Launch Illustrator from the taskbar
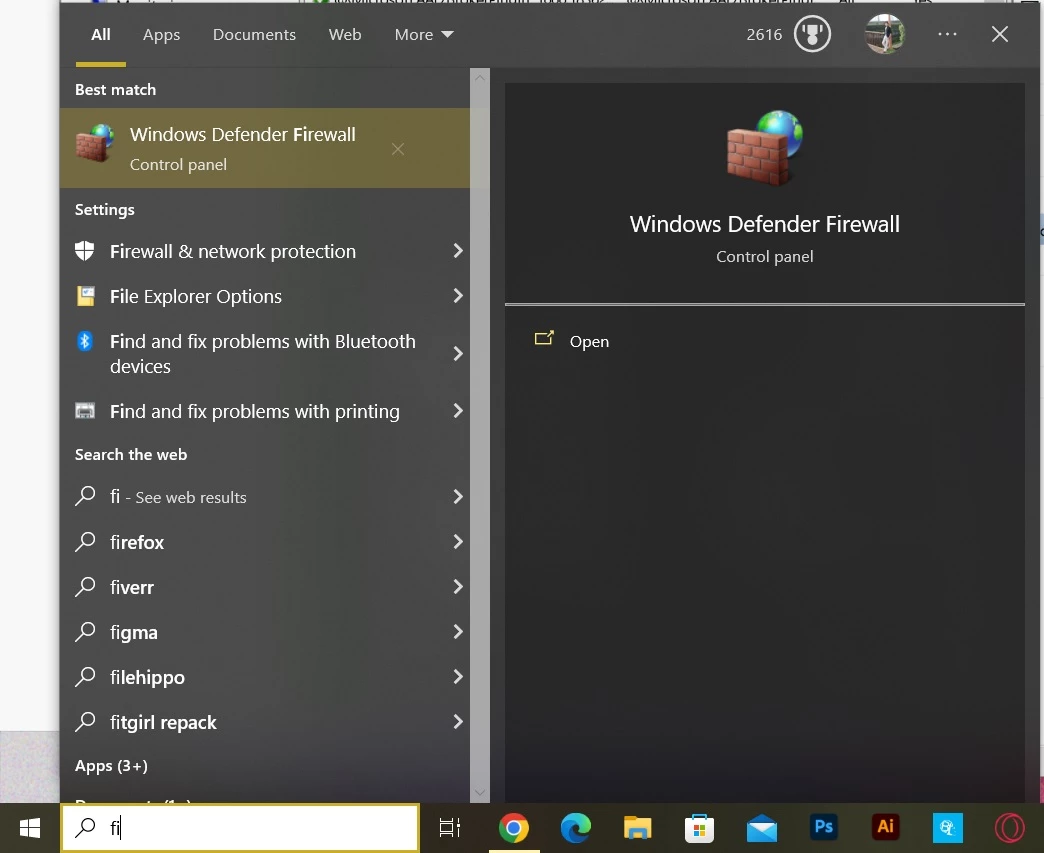1044x853 pixels. pos(886,826)
